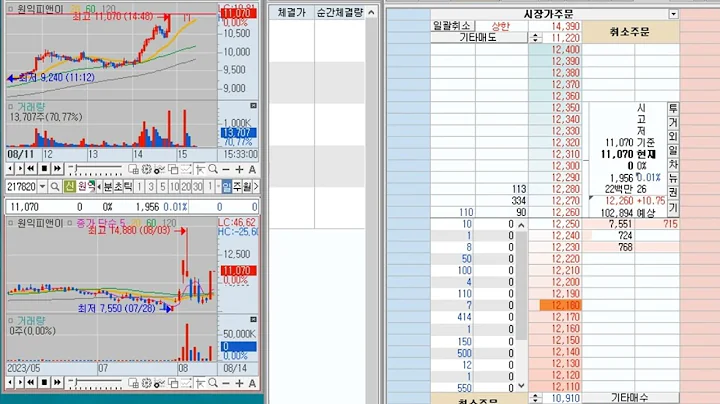This screenshot has width=720, height=404.
Task: Select 주 weekly chart period
Action: [237, 186]
